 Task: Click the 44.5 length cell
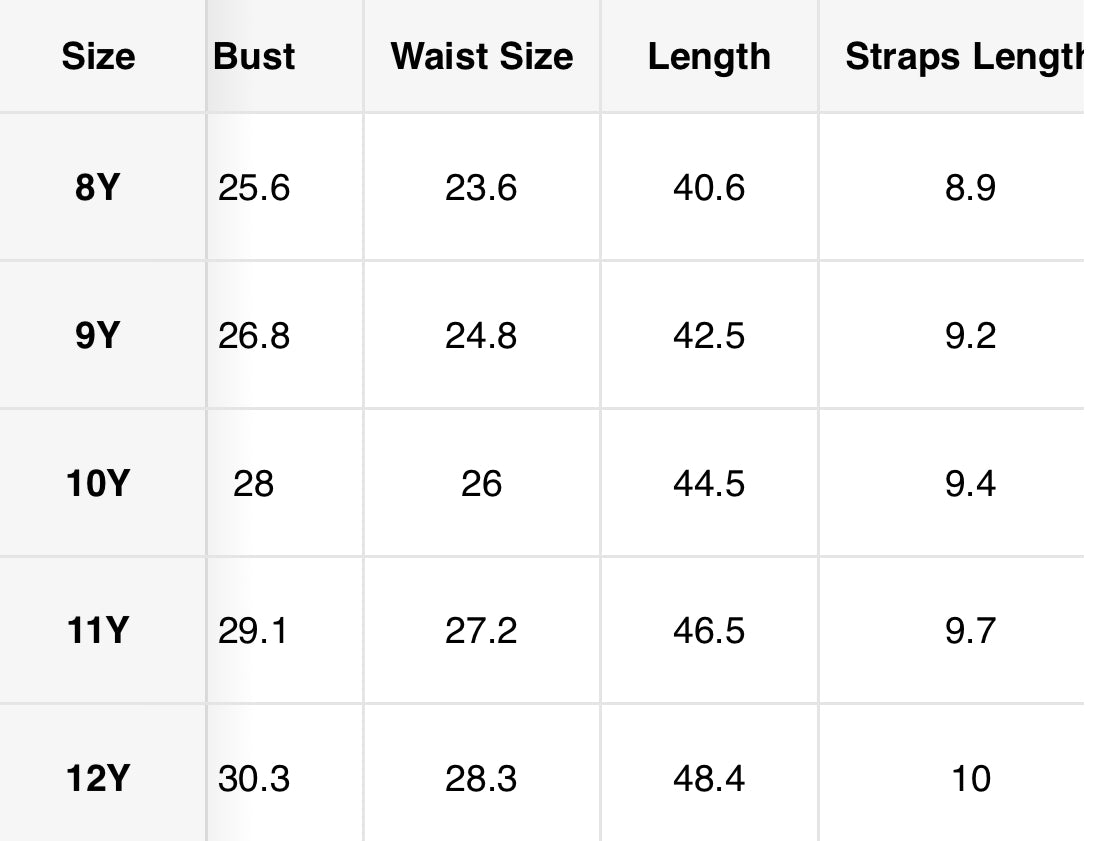709,483
